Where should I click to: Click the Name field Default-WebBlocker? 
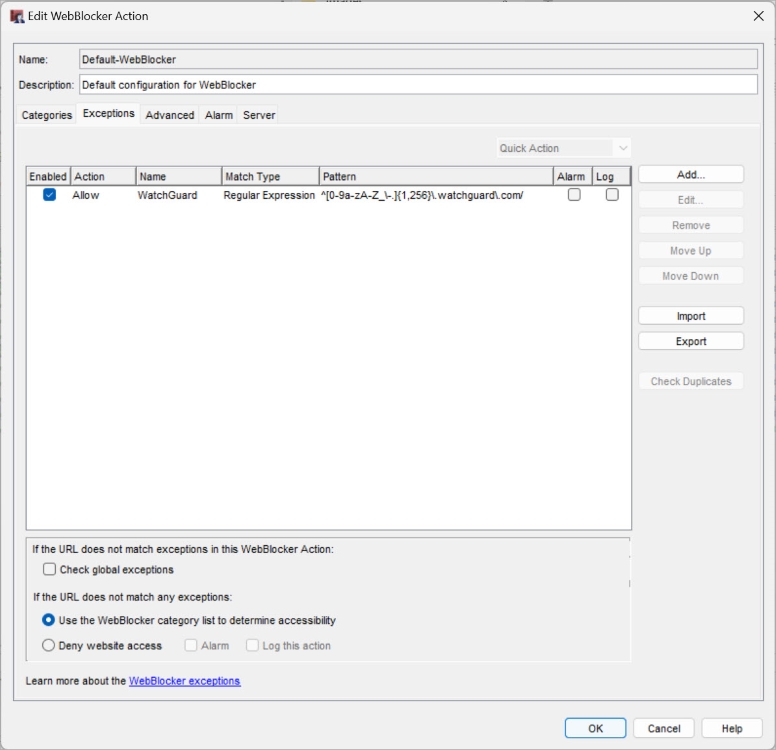click(418, 59)
